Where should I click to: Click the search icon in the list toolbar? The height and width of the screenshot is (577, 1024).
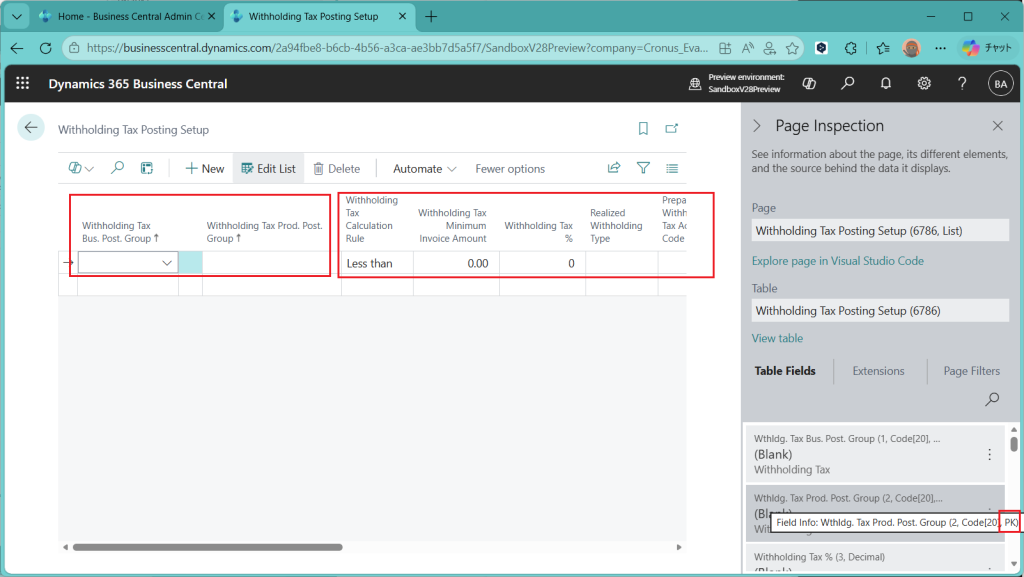pos(117,168)
